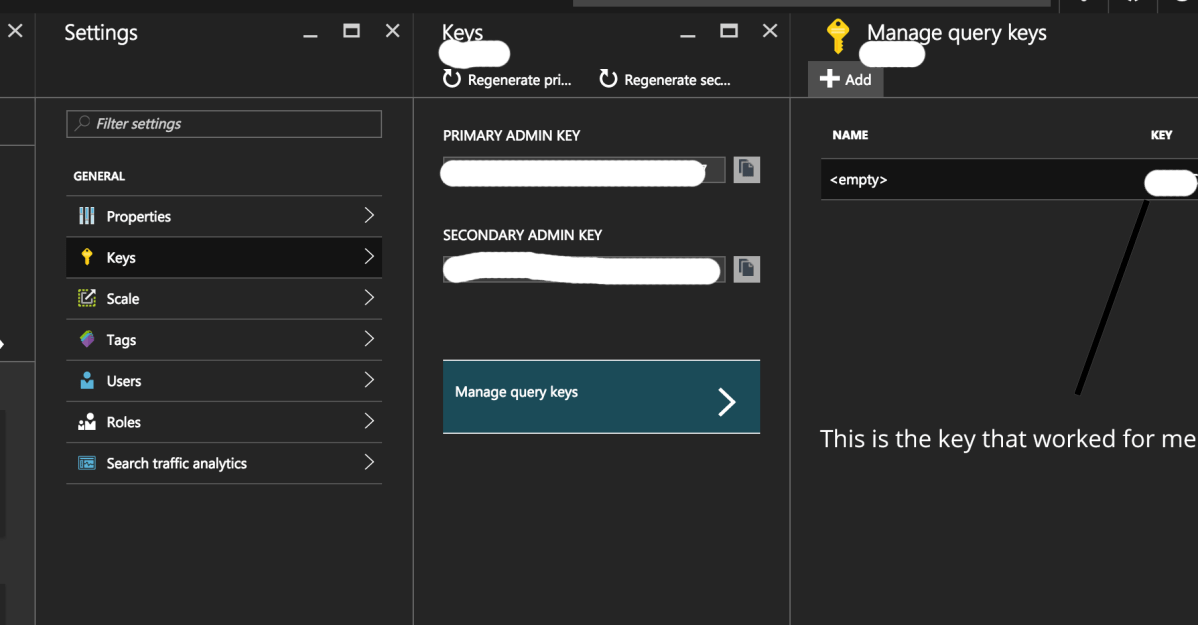Expand the Search traffic analytics chevron
The height and width of the screenshot is (625, 1198).
(369, 463)
